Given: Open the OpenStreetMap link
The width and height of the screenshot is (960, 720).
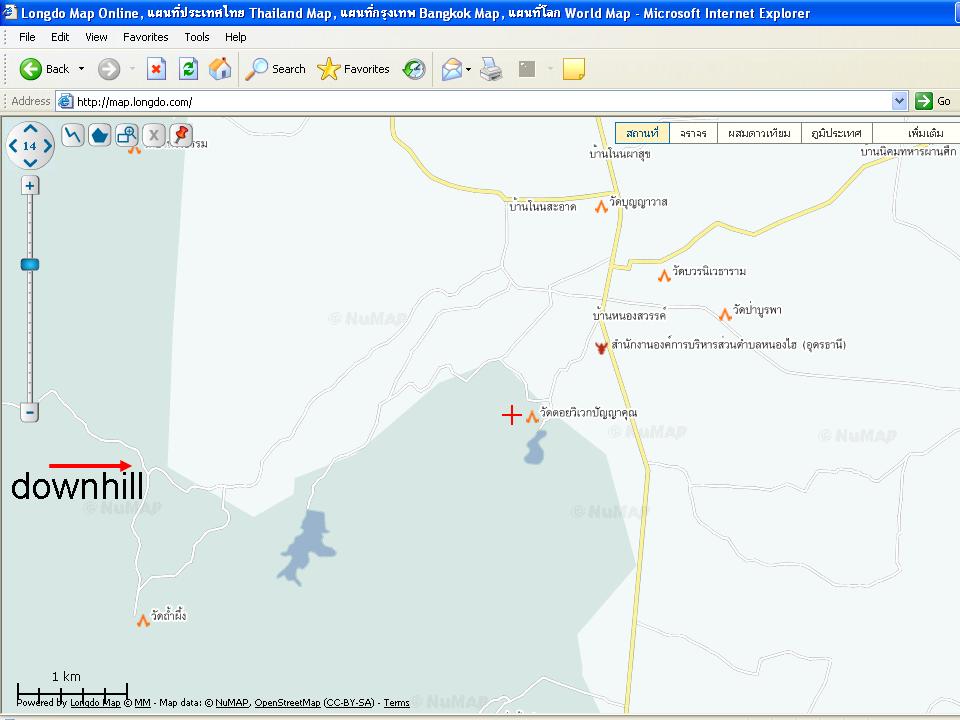Looking at the screenshot, I should coord(287,702).
